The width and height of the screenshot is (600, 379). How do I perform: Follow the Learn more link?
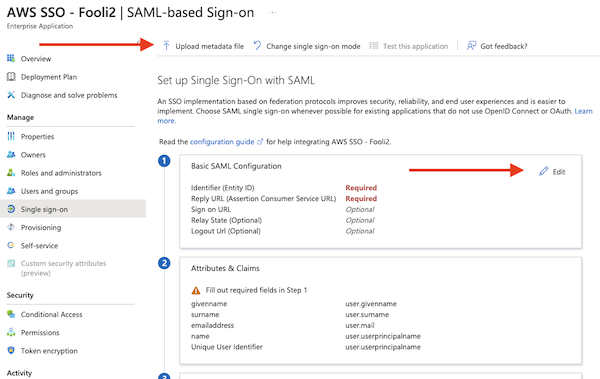583,111
